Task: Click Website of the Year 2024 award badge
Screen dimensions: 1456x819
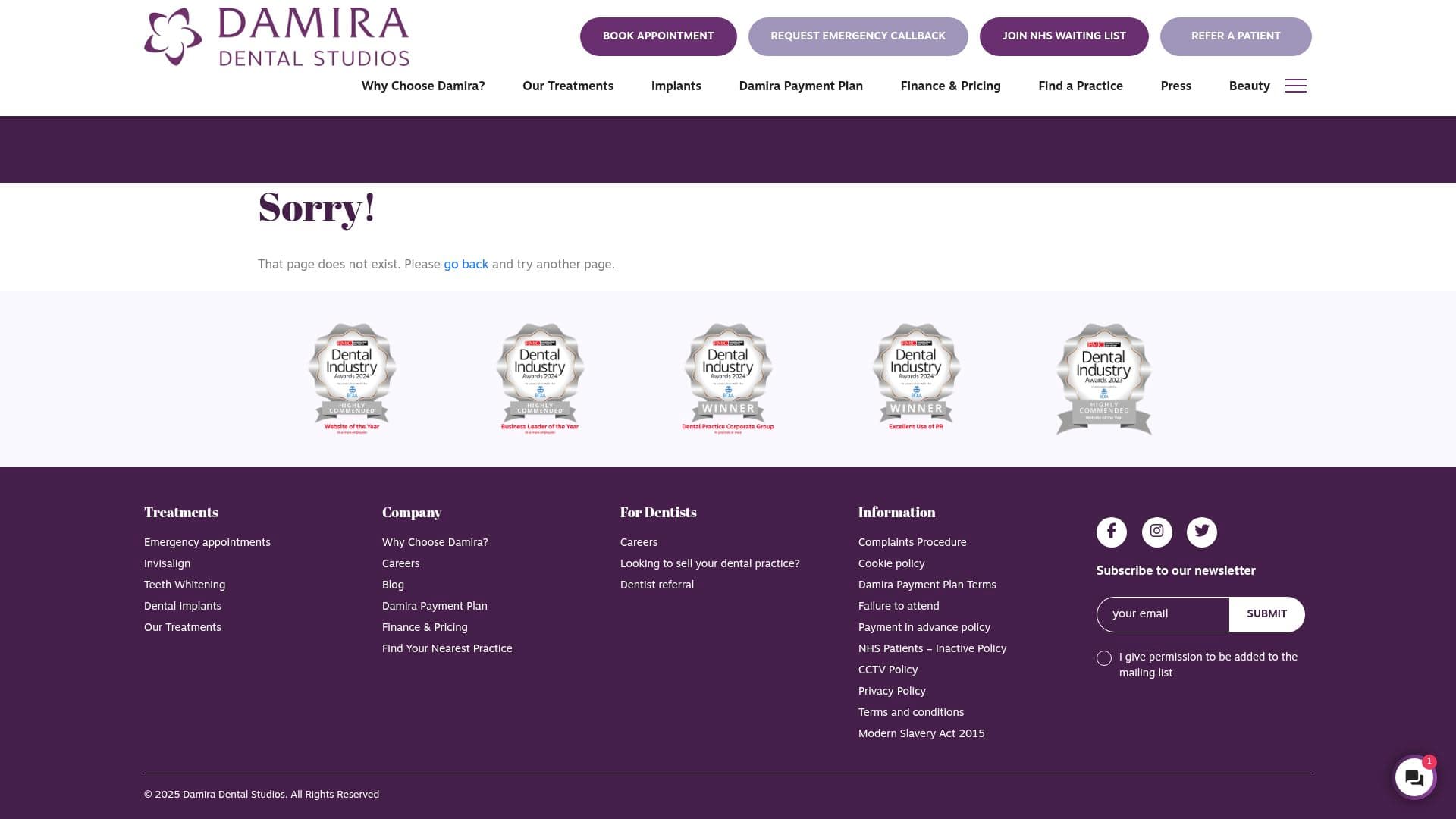Action: click(352, 378)
